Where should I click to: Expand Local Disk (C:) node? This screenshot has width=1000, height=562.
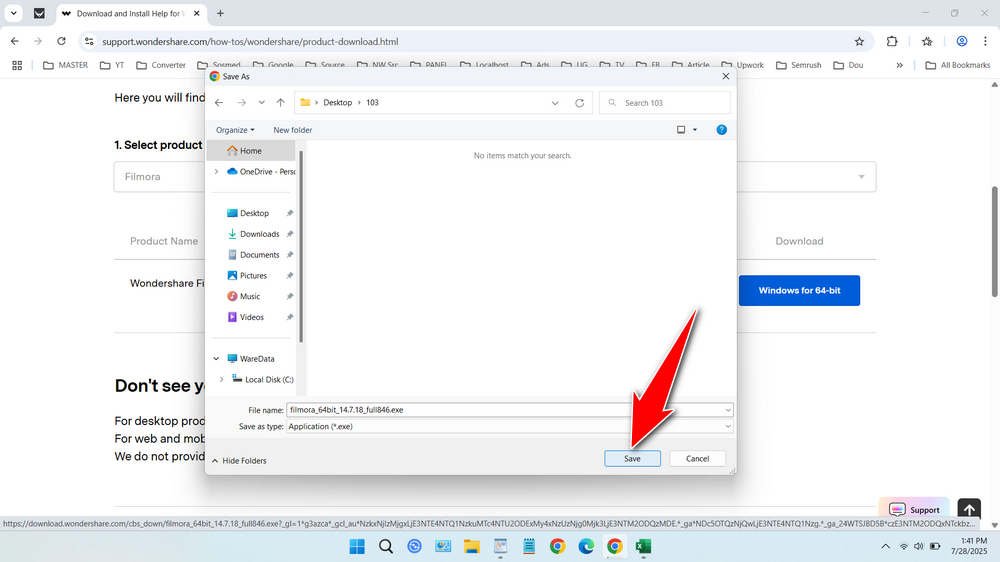tap(221, 380)
